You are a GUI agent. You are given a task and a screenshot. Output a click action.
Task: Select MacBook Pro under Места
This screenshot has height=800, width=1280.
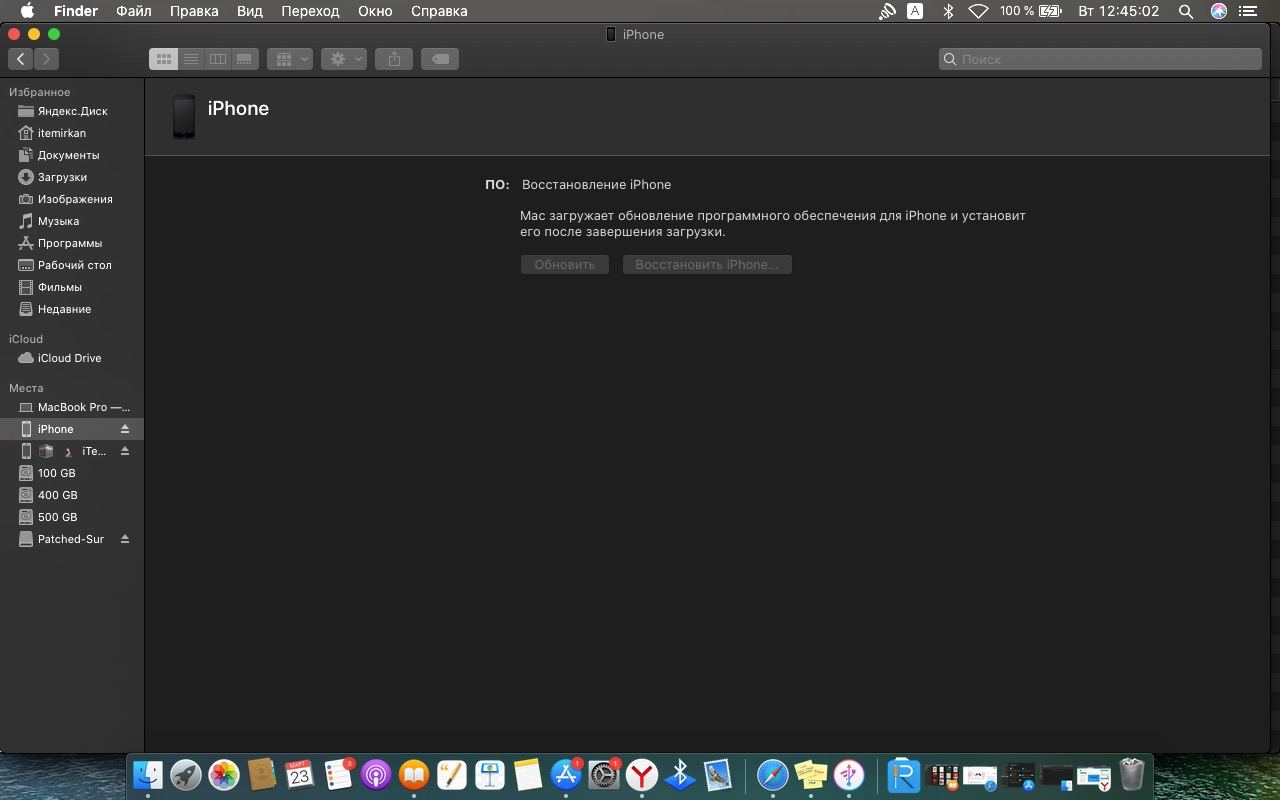pyautogui.click(x=72, y=407)
